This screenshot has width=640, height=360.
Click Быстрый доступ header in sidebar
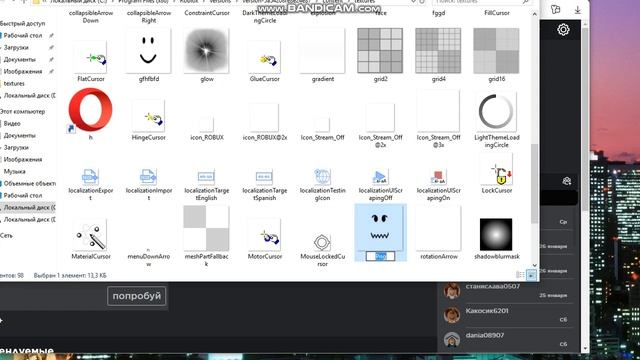22,24
